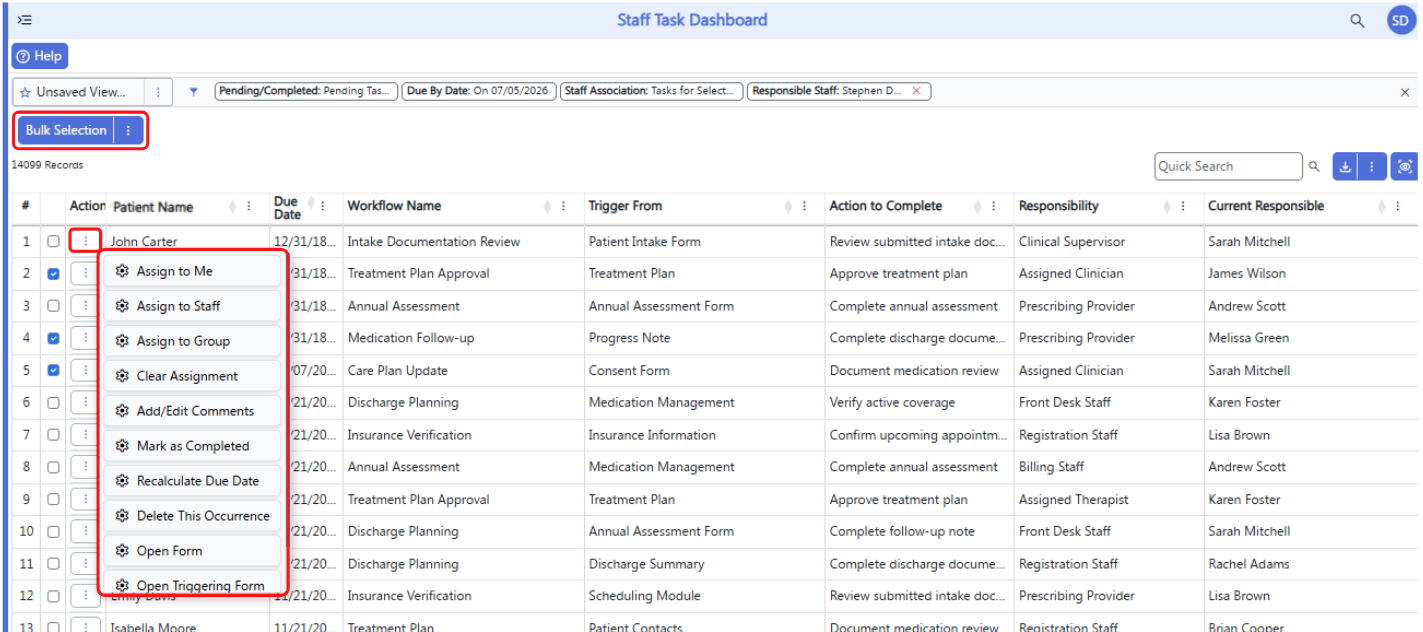Open the Staff Association filter chip

(651, 91)
